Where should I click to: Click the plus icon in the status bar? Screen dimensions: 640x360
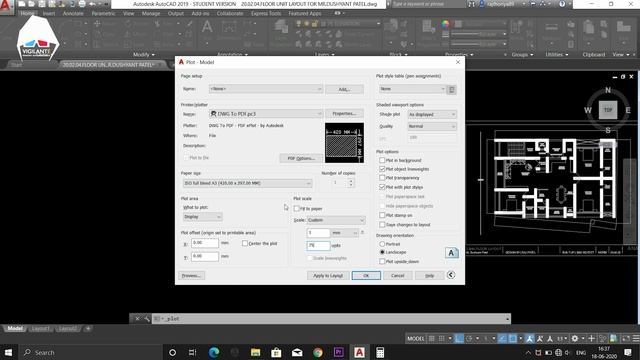591,338
